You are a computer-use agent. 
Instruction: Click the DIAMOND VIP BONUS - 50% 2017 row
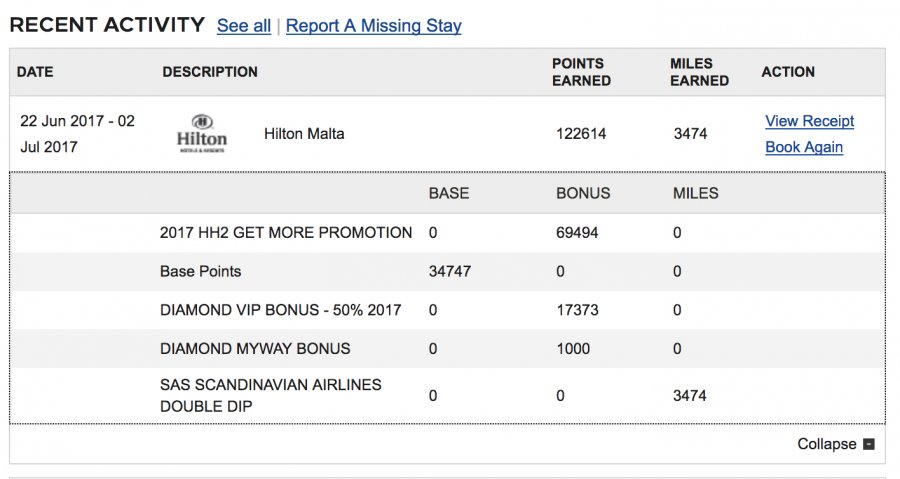pos(280,310)
